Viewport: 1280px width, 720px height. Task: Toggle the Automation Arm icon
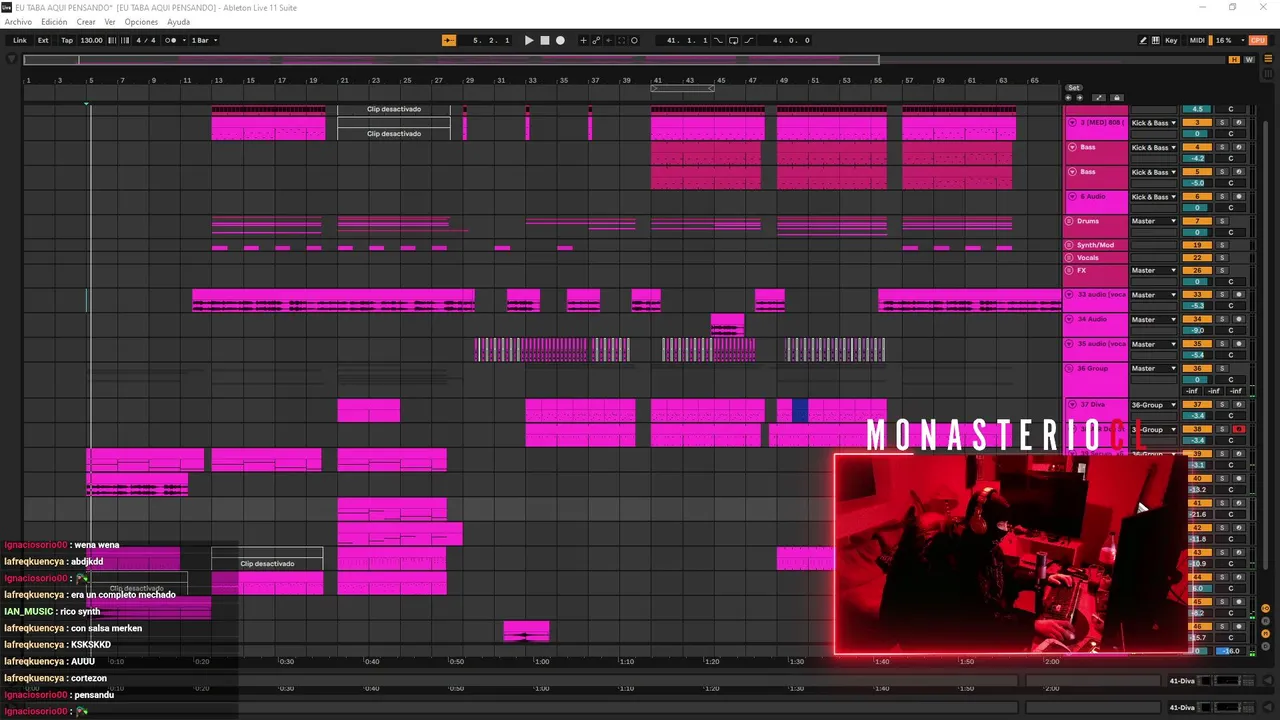click(x=597, y=40)
